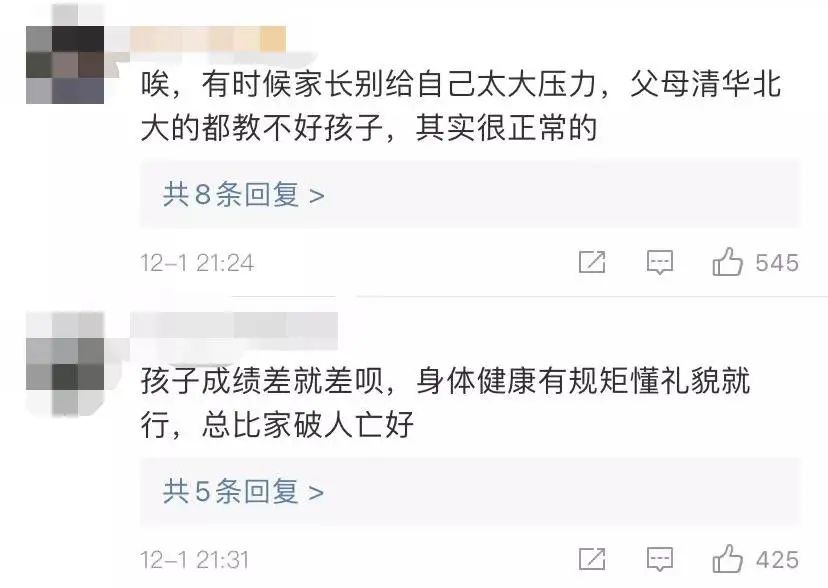Screen dimensions: 828x588
Task: Select comment text about 清华北大 parents
Action: point(460,106)
